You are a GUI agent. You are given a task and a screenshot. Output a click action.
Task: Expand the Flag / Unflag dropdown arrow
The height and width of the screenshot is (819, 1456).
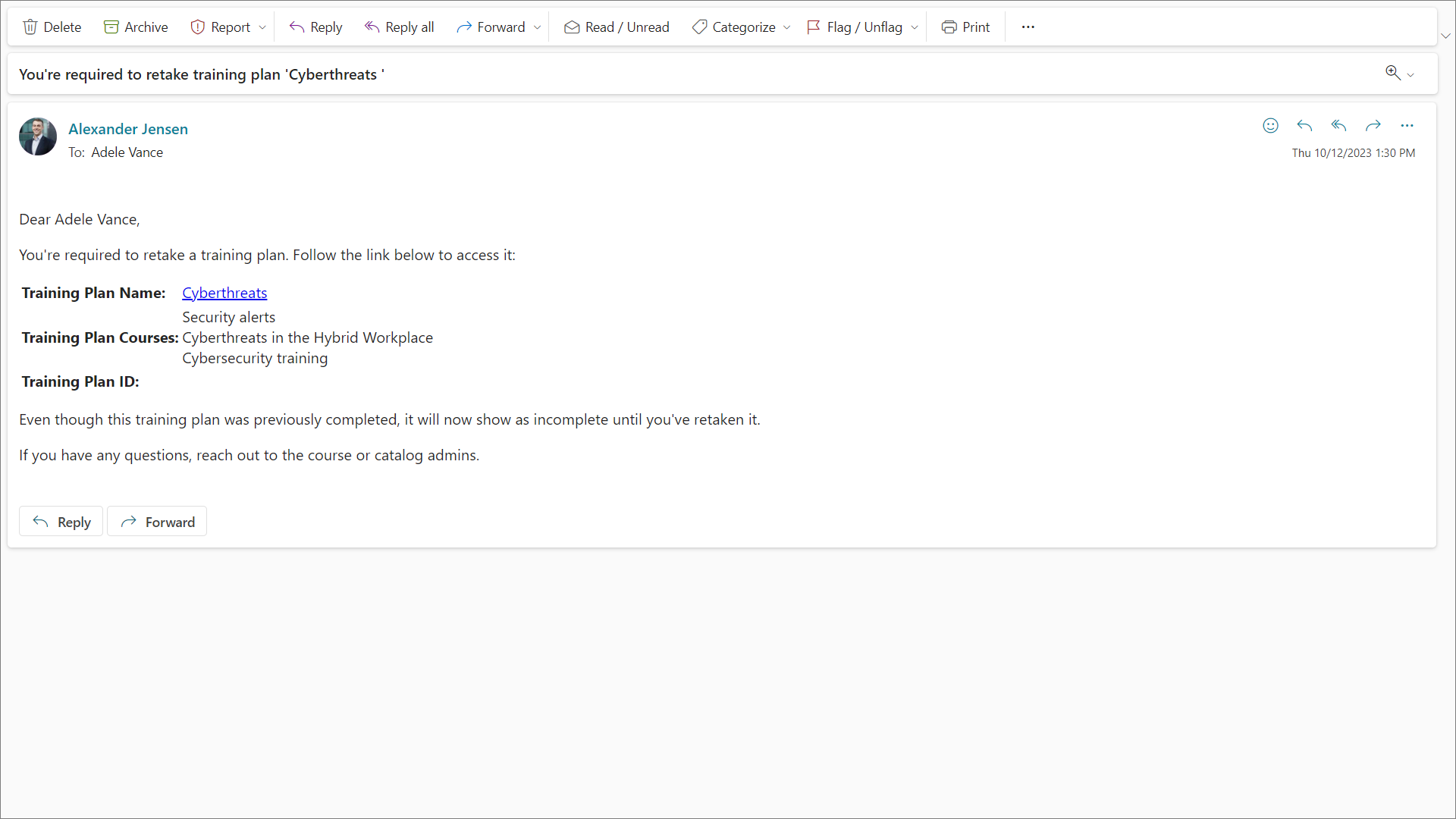pos(915,27)
